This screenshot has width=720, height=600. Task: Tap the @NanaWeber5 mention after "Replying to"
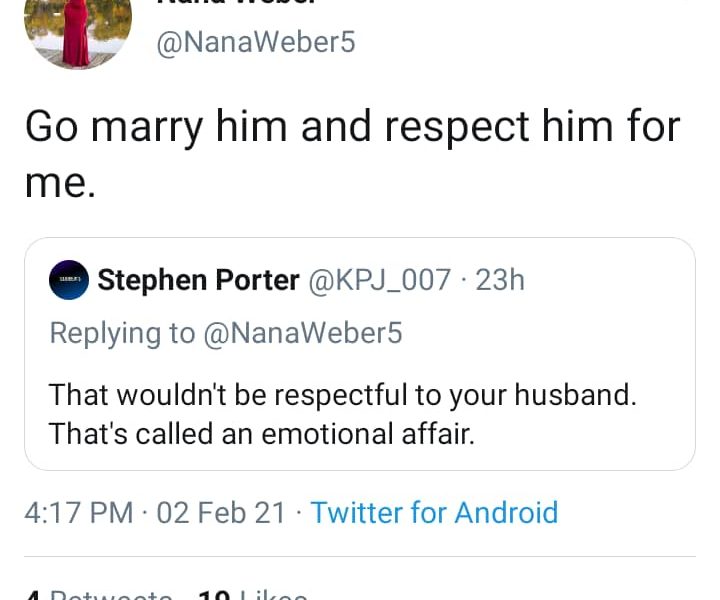click(x=303, y=333)
